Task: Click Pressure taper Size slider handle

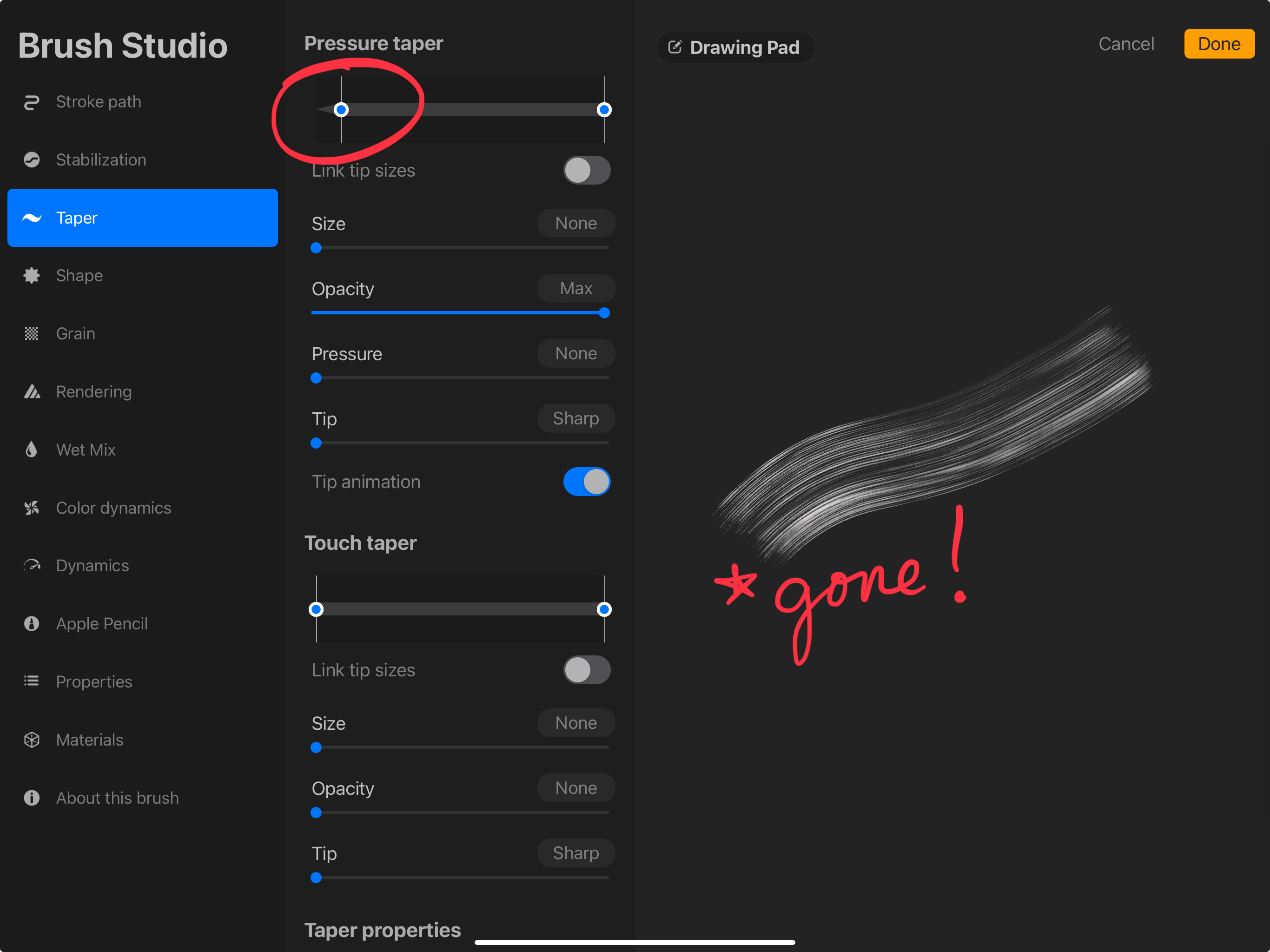Action: point(316,248)
